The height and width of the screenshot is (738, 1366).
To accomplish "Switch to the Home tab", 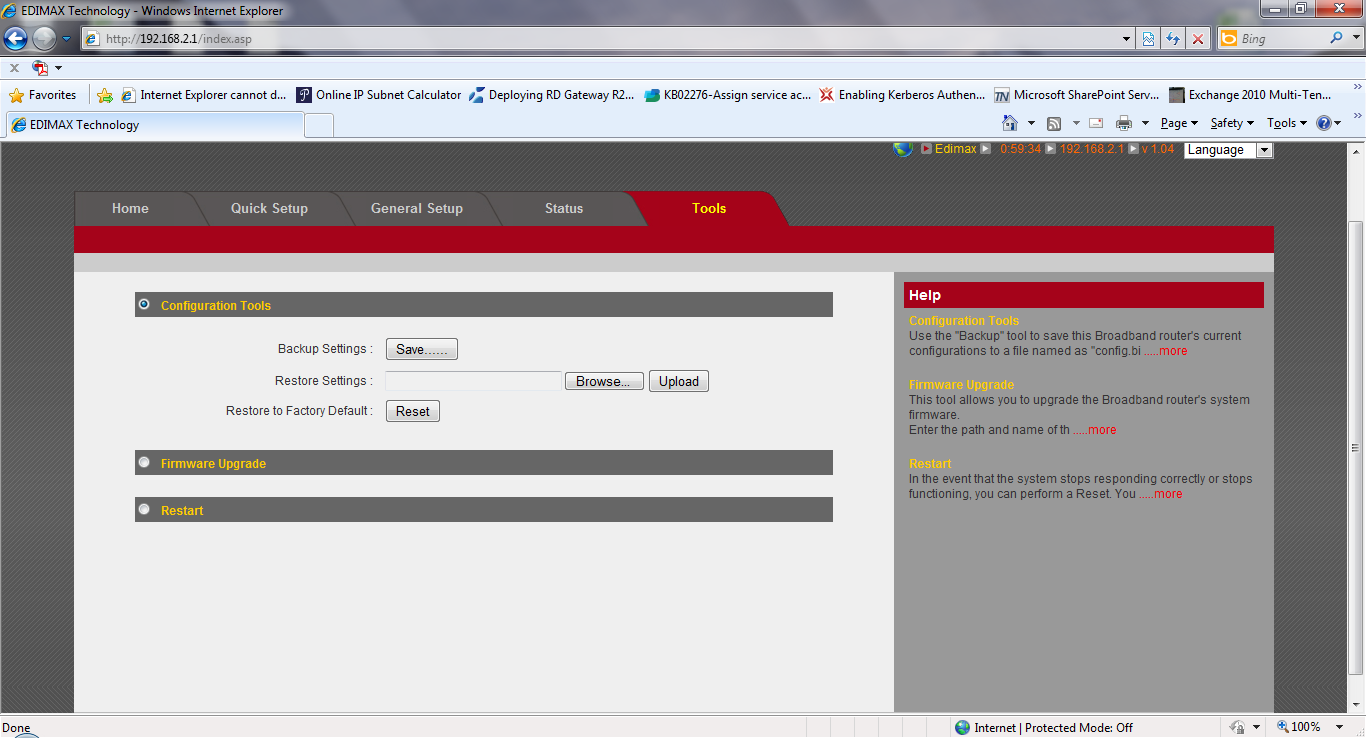I will pos(130,208).
